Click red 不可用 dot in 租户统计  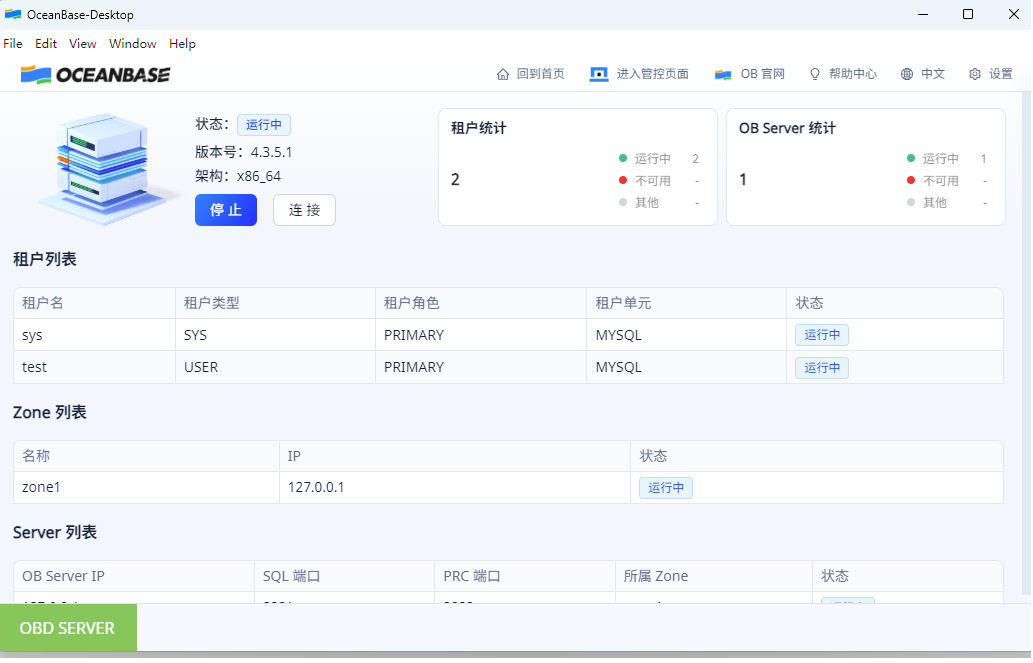[623, 180]
